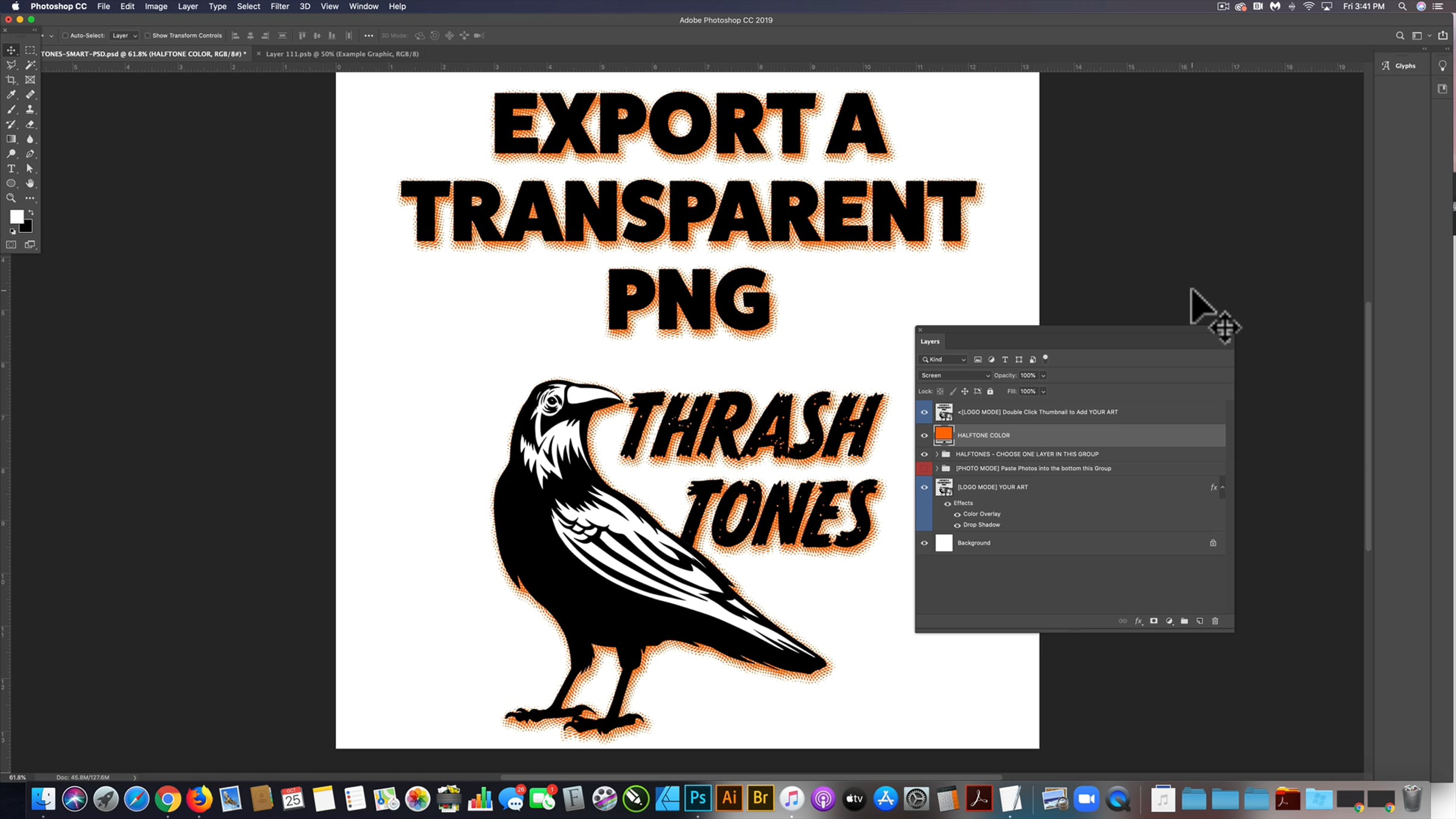Pick the Hand tool

[30, 183]
